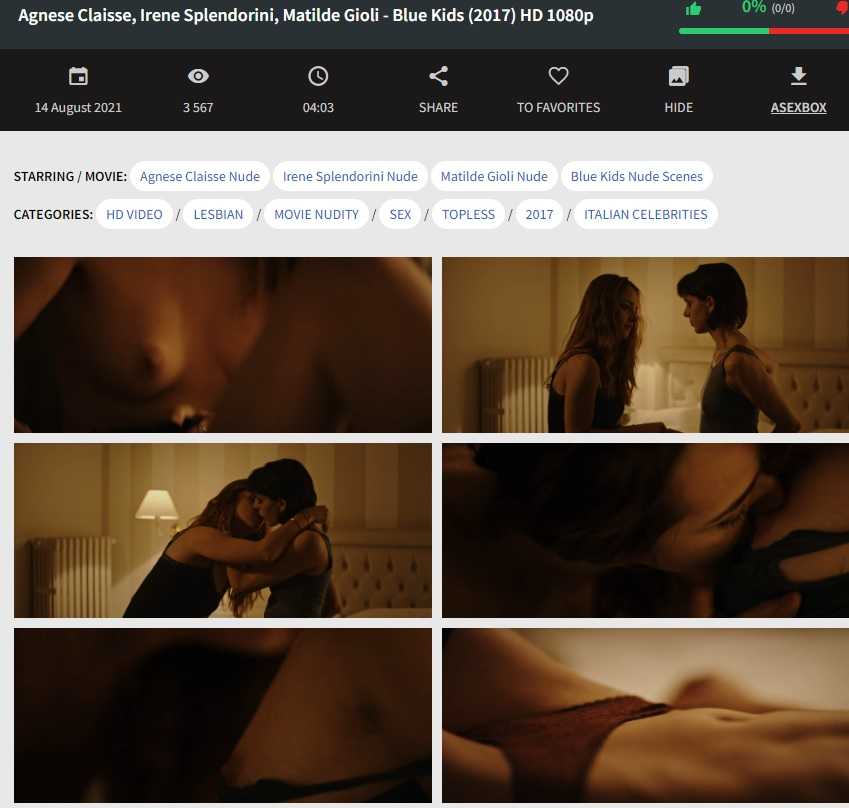The image size is (849, 808).
Task: Open the Agnese Claisse tag
Action: [200, 176]
